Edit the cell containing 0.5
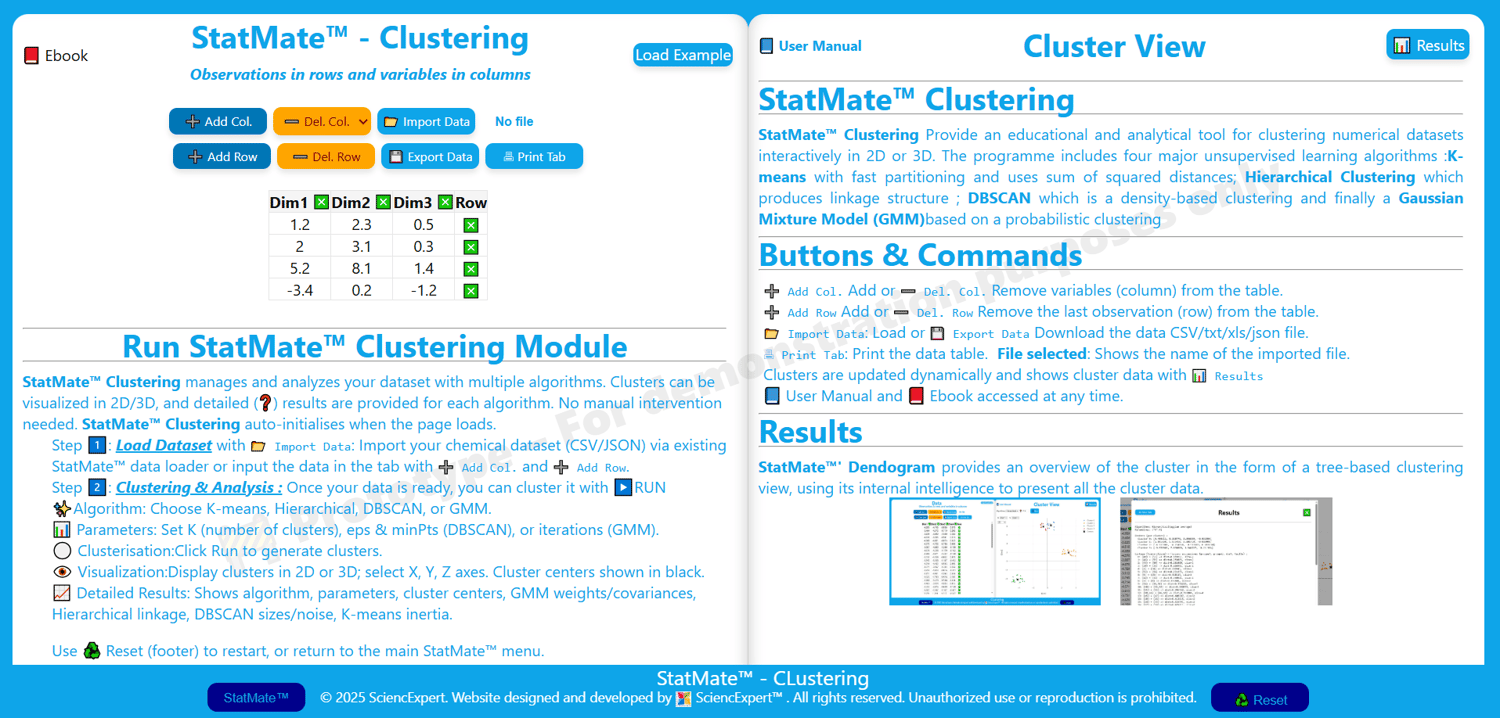 (423, 225)
